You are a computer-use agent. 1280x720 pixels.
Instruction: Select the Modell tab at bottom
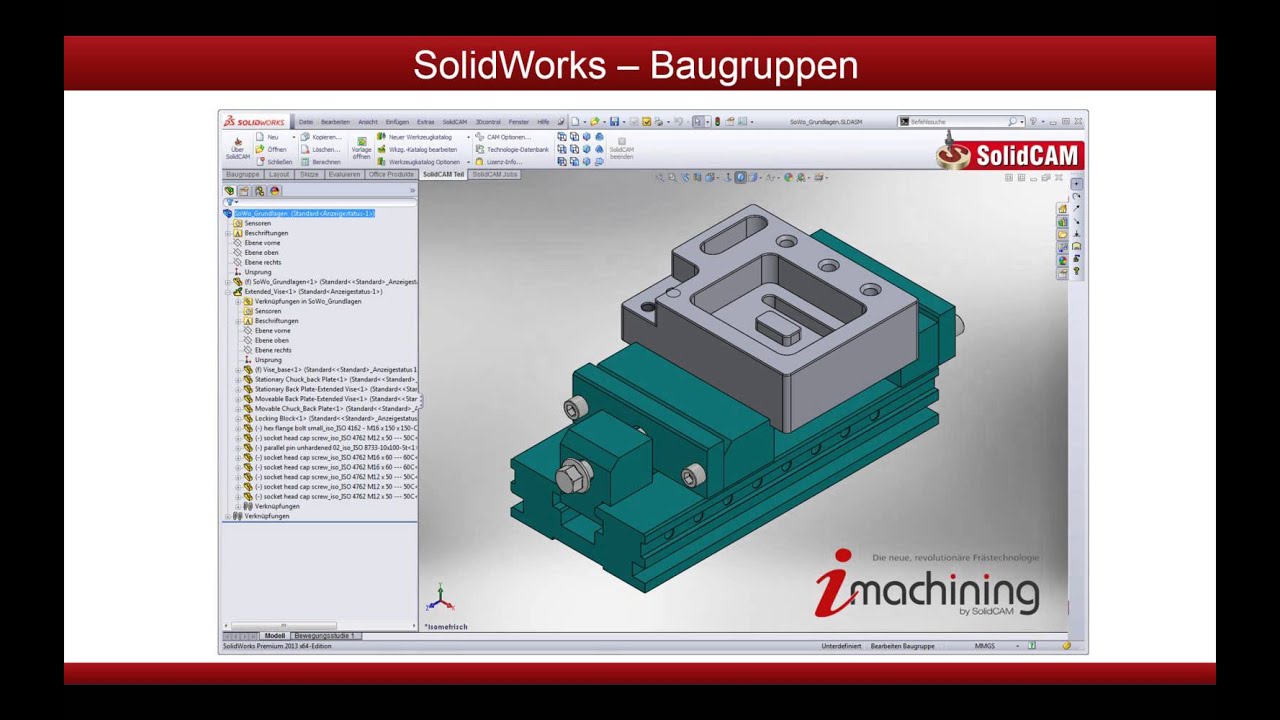[x=274, y=636]
